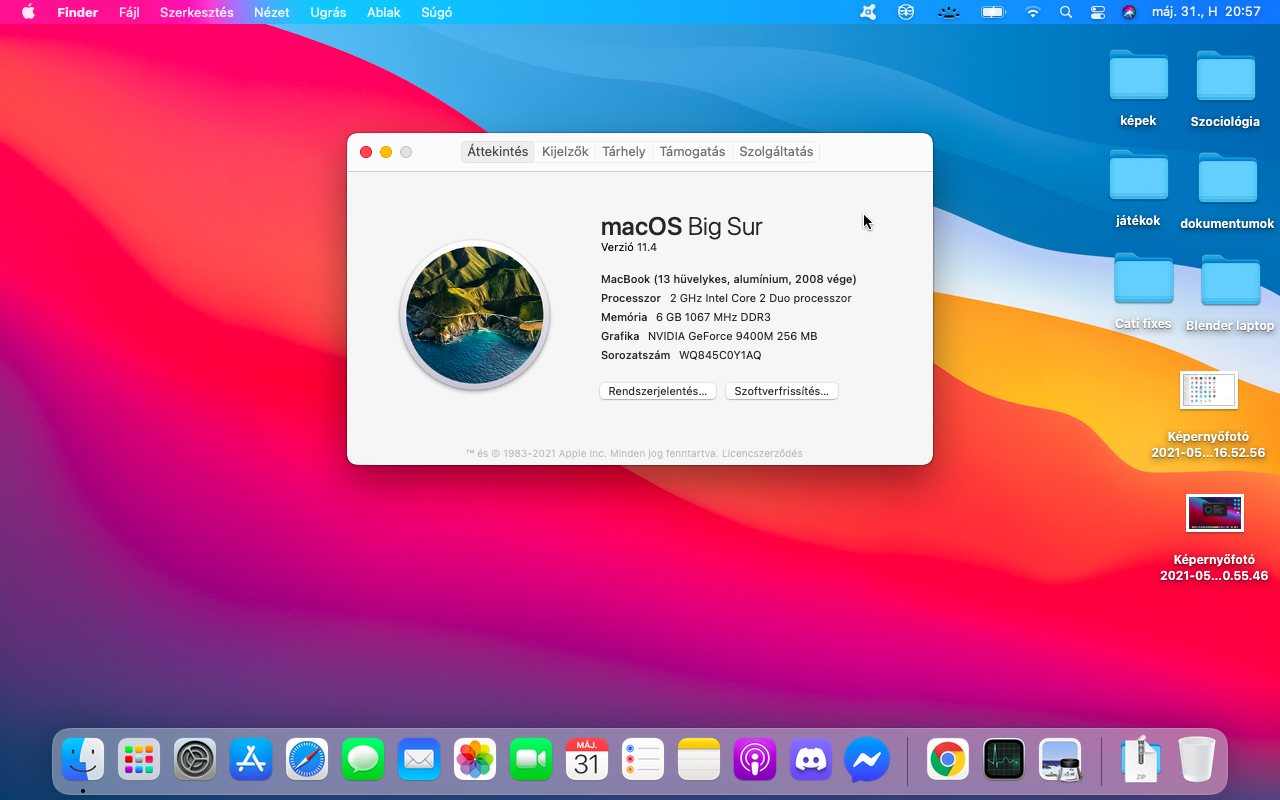Screen dimensions: 1280x800
Task: Click the Big Sur landscape image
Action: (474, 315)
